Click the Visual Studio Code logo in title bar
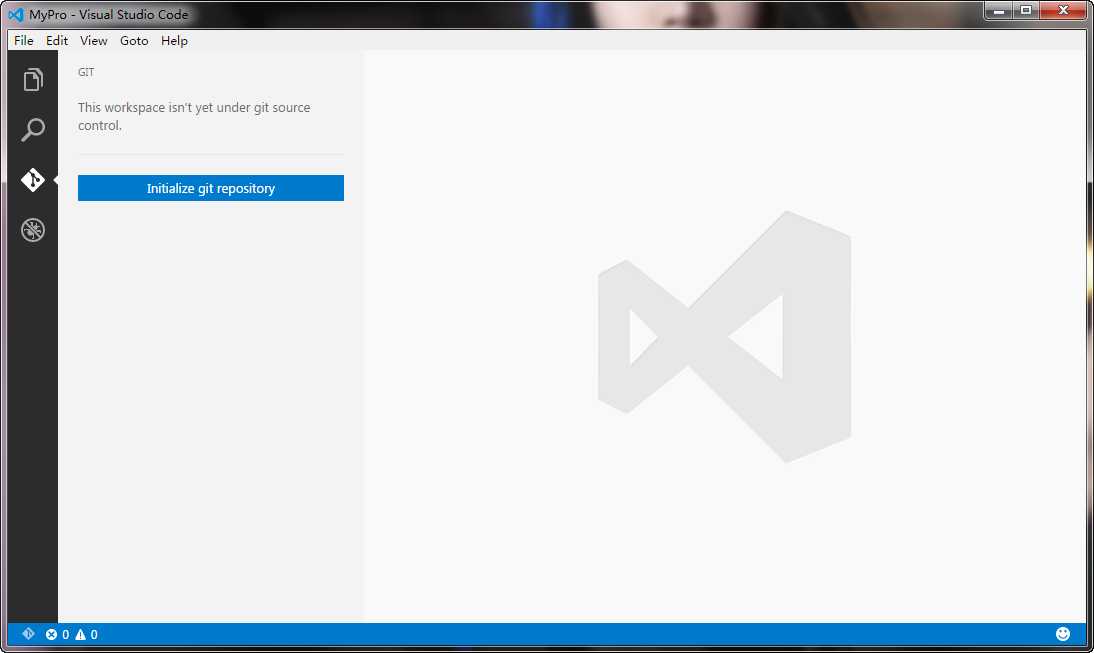The width and height of the screenshot is (1094, 653). coord(16,15)
